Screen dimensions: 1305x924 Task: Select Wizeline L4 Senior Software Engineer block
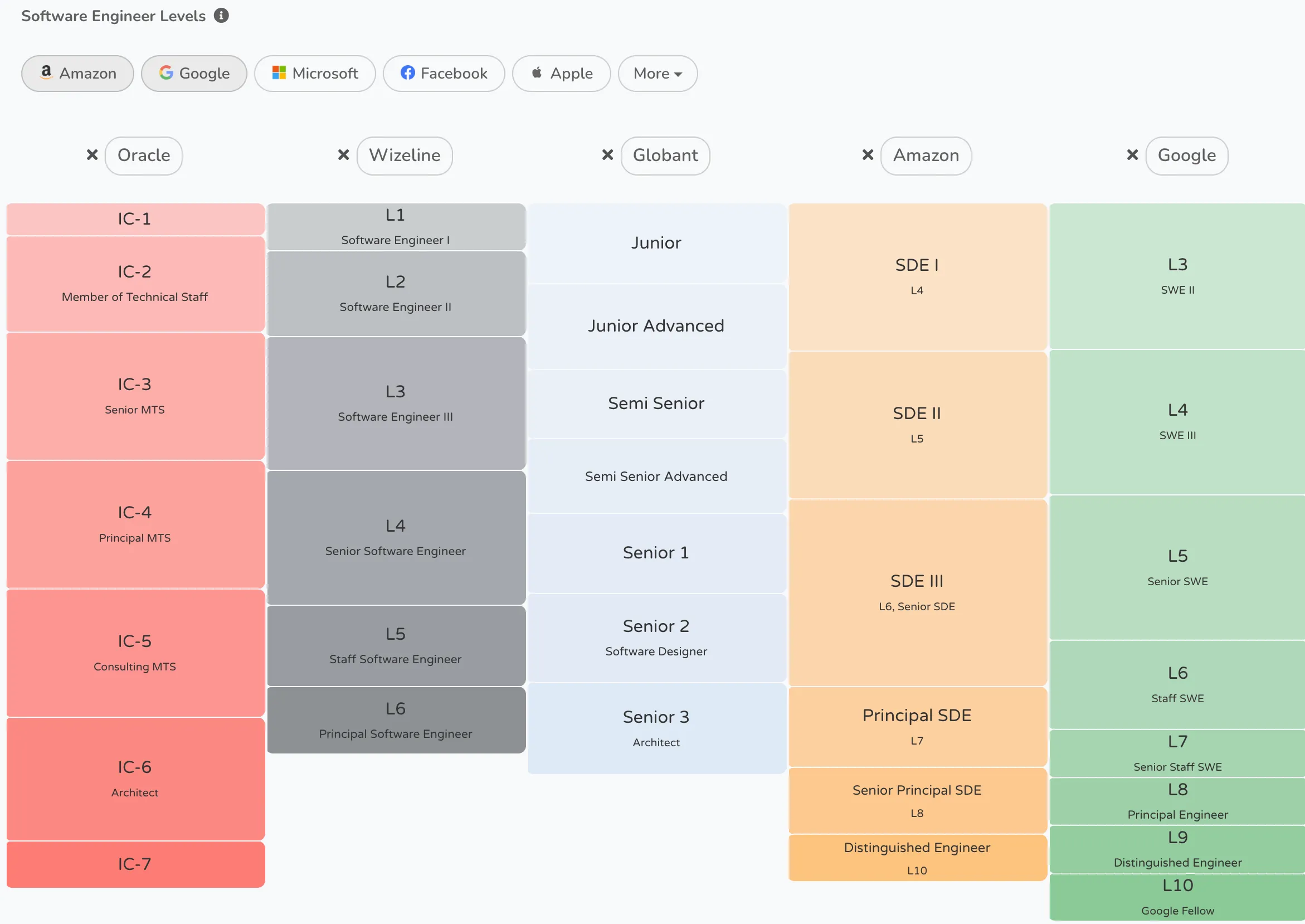(x=396, y=537)
